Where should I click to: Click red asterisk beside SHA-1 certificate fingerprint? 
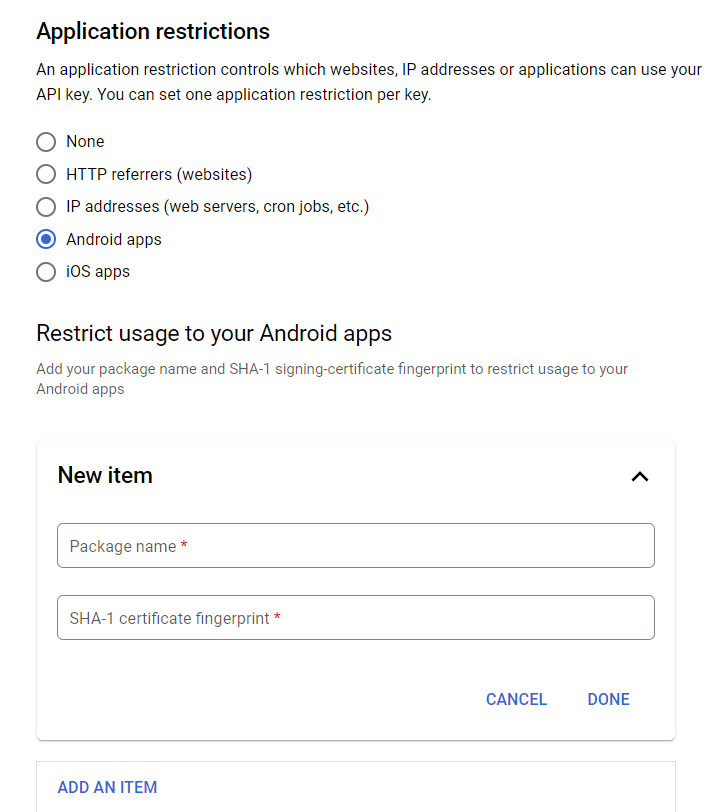[x=277, y=618]
